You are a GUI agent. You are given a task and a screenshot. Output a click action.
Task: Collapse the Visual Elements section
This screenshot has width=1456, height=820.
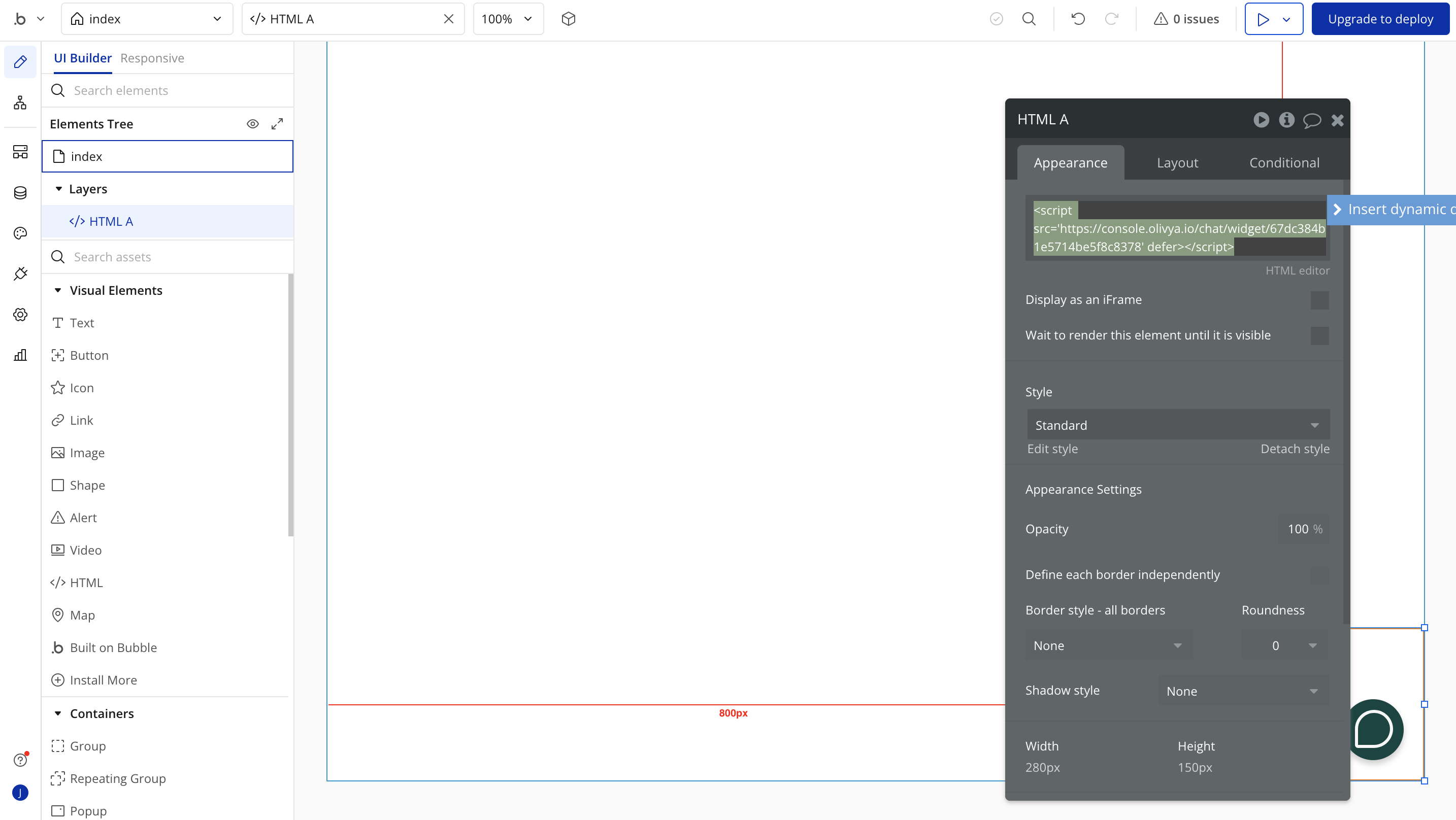coord(58,290)
